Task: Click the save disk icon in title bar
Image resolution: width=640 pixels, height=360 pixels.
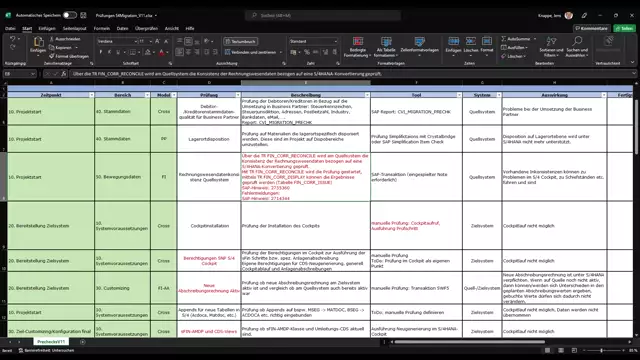Action: pyautogui.click(x=83, y=15)
